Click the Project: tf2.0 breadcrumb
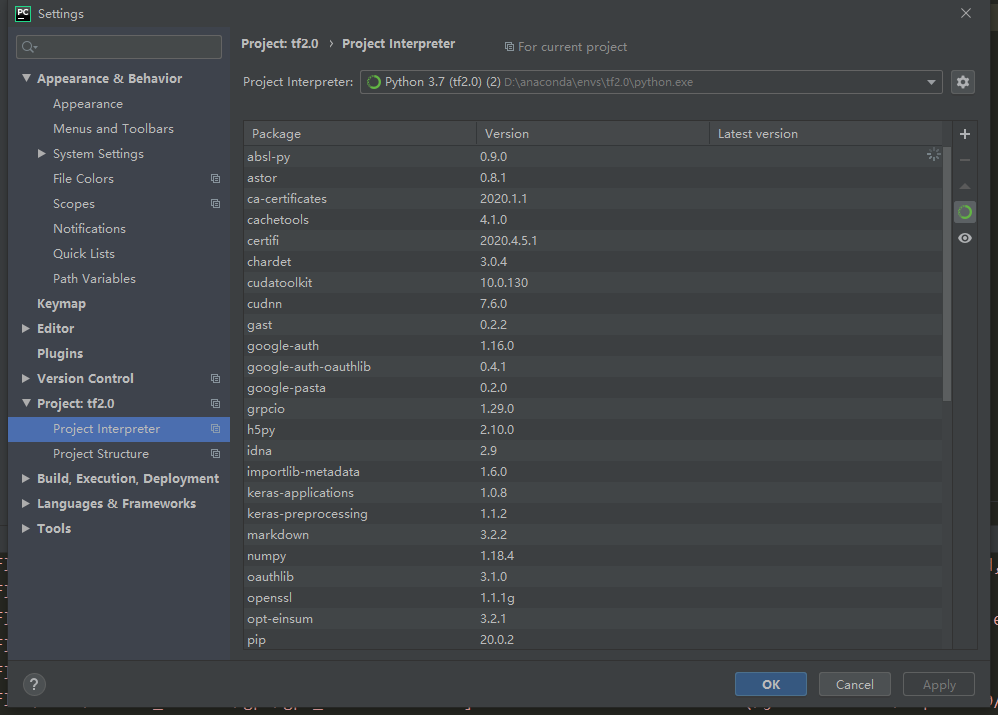The height and width of the screenshot is (715, 998). tap(279, 44)
